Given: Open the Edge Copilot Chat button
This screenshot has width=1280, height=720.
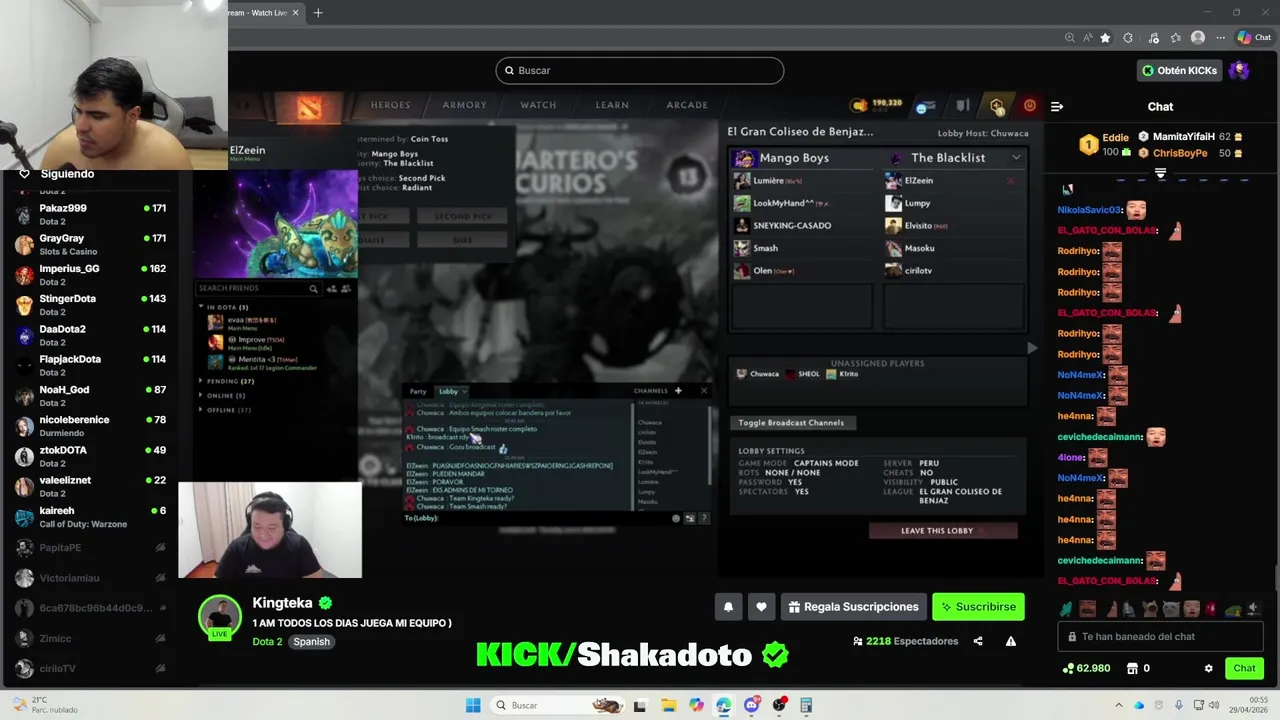Looking at the screenshot, I should pos(1255,38).
